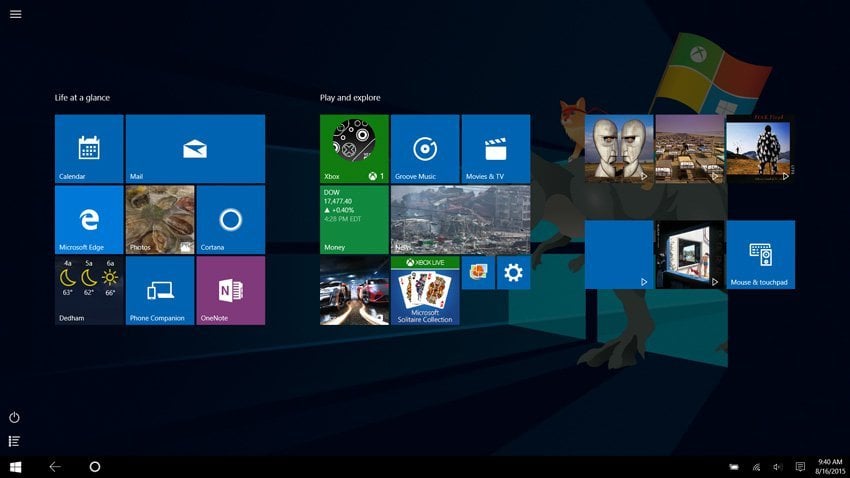Viewport: 850px width, 478px height.
Task: Play the Pink Floyd album with man in field
Action: (761, 148)
